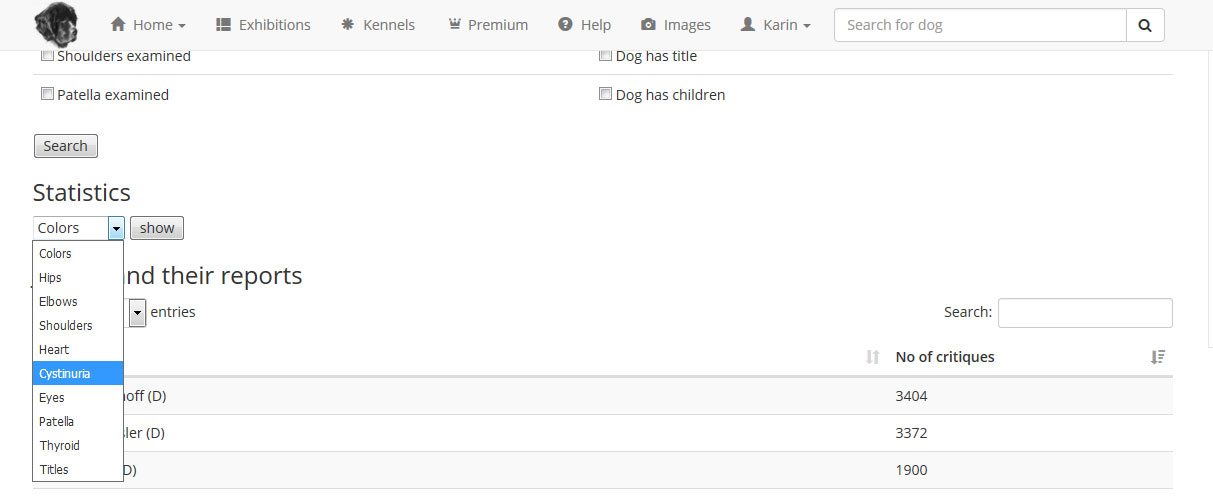
Task: Click the table Search input field
Action: 1085,312
